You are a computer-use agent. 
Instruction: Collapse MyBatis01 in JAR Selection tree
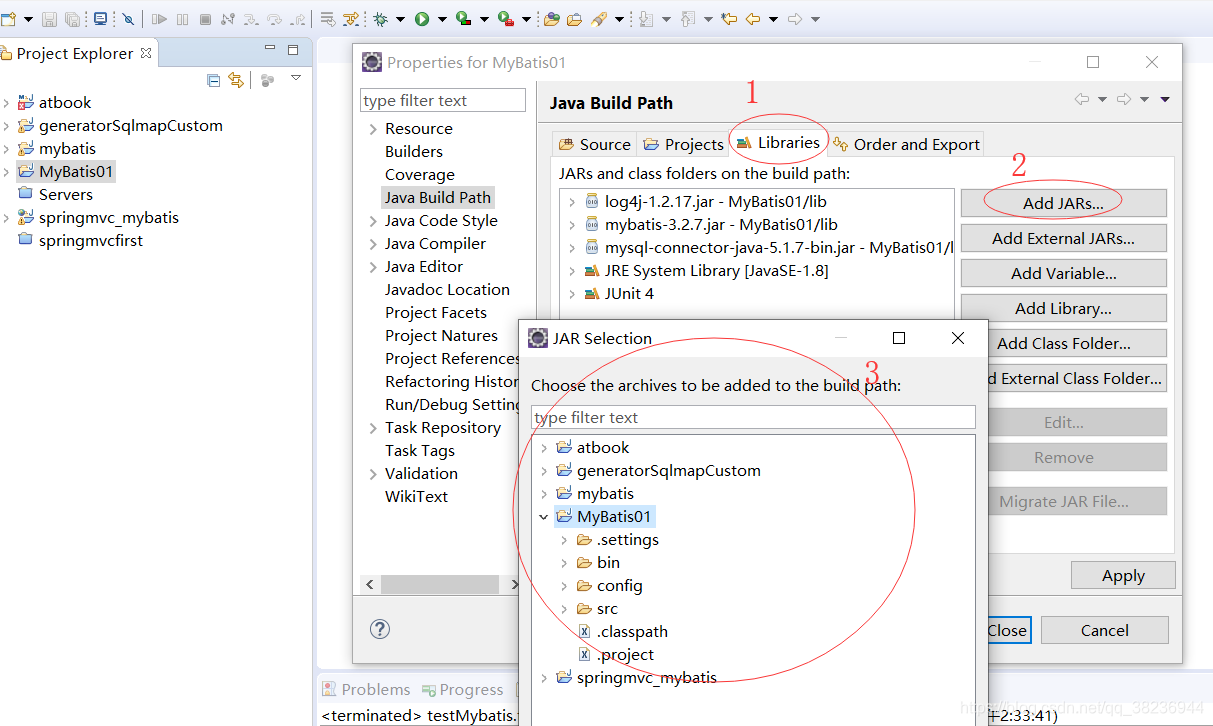pyautogui.click(x=544, y=517)
